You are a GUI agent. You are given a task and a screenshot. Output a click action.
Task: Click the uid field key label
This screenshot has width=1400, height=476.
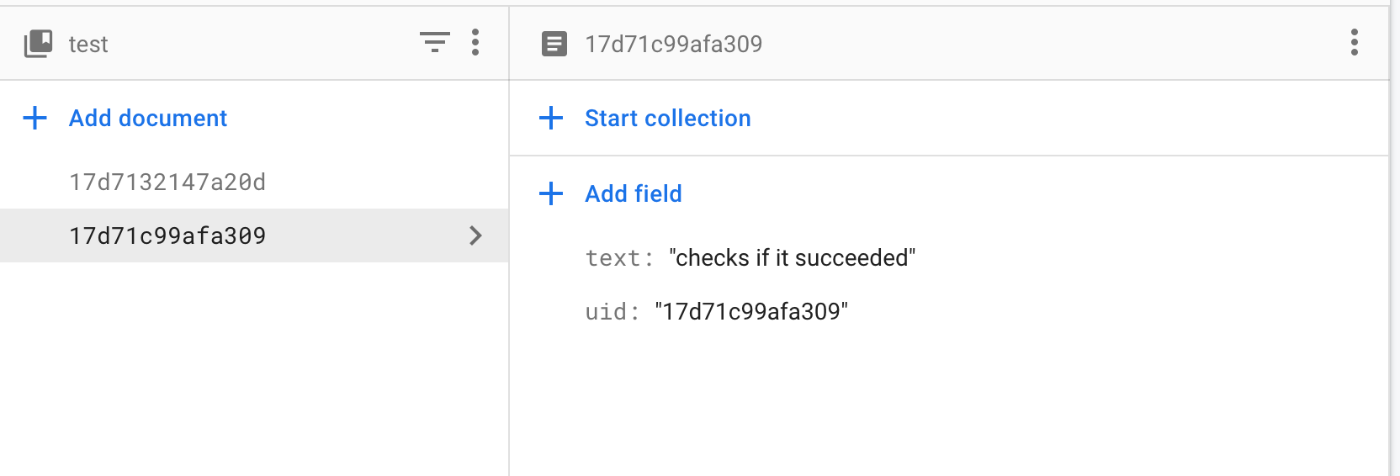tap(612, 312)
